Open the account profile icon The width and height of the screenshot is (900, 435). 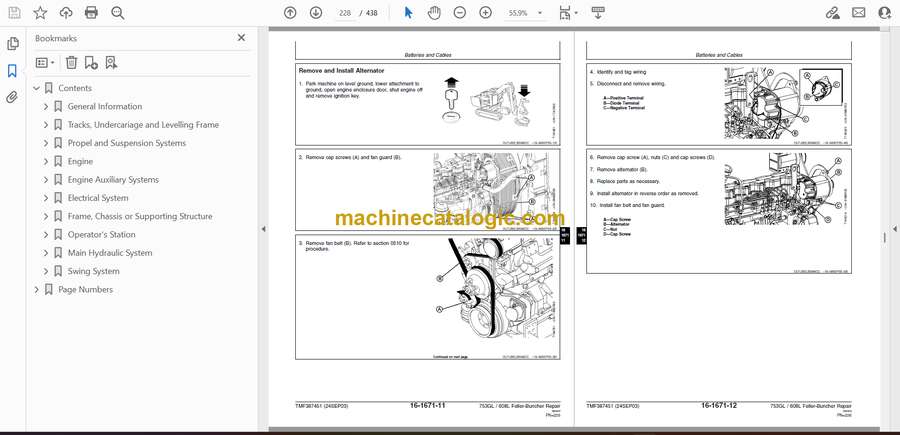[x=885, y=13]
